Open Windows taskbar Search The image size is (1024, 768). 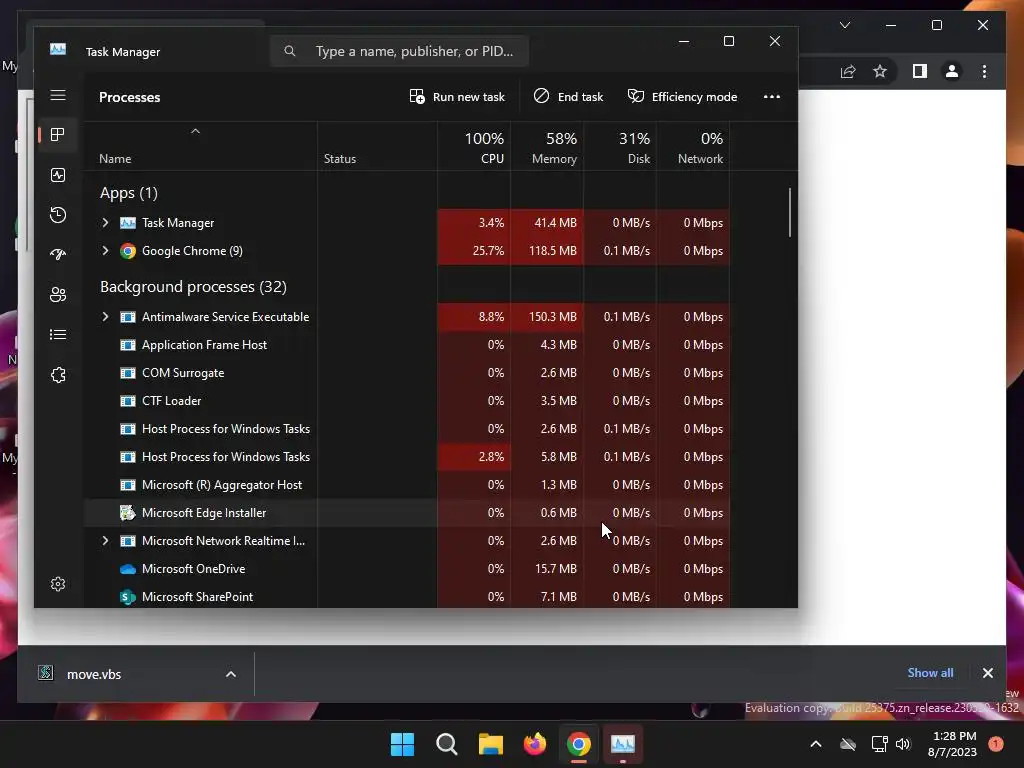447,744
